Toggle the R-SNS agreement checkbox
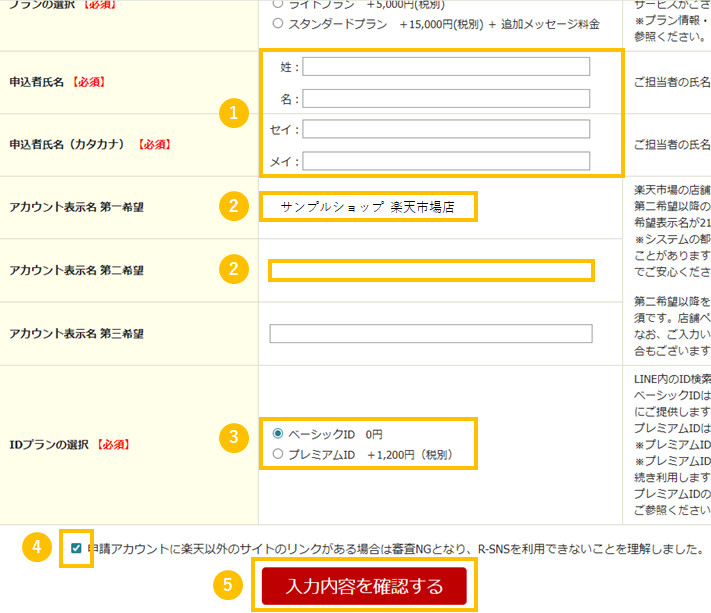 (77, 549)
